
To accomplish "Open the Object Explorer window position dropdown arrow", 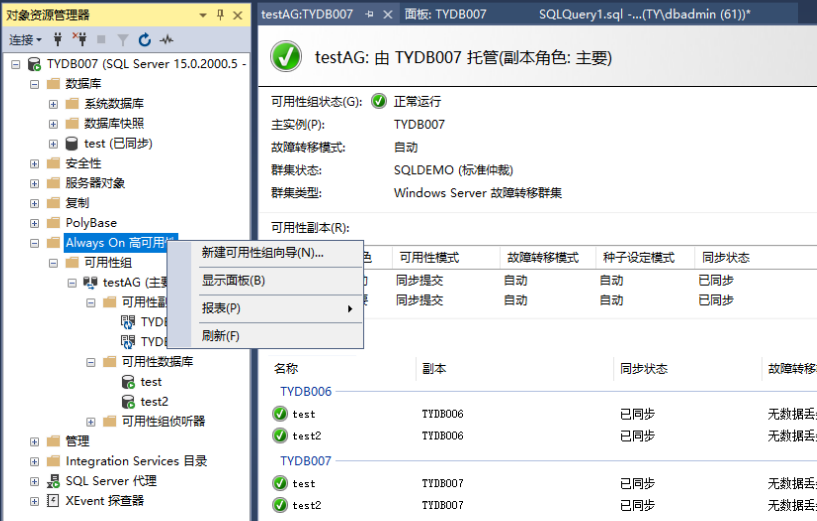I will pos(203,16).
